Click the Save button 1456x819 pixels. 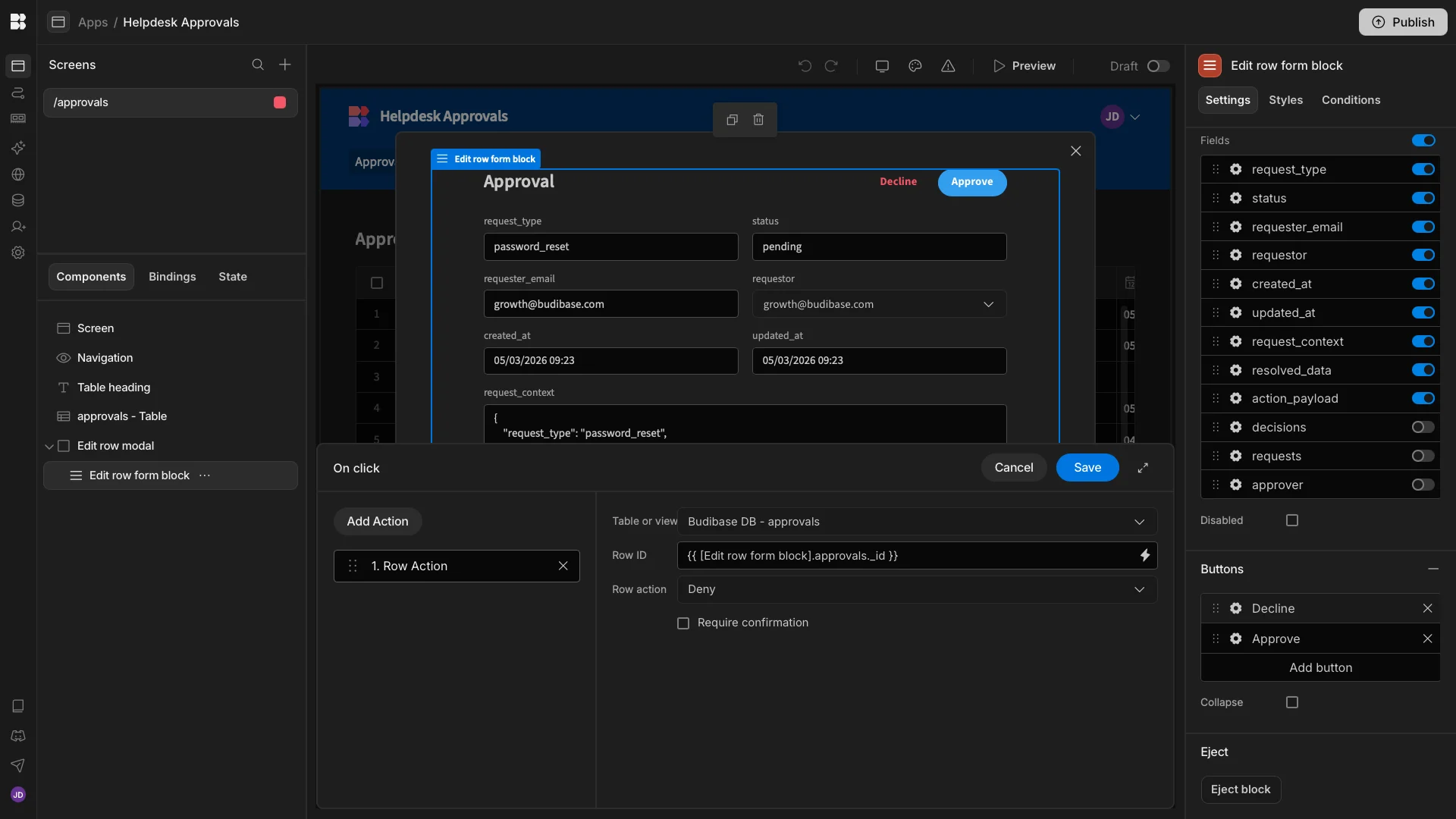[x=1087, y=468]
